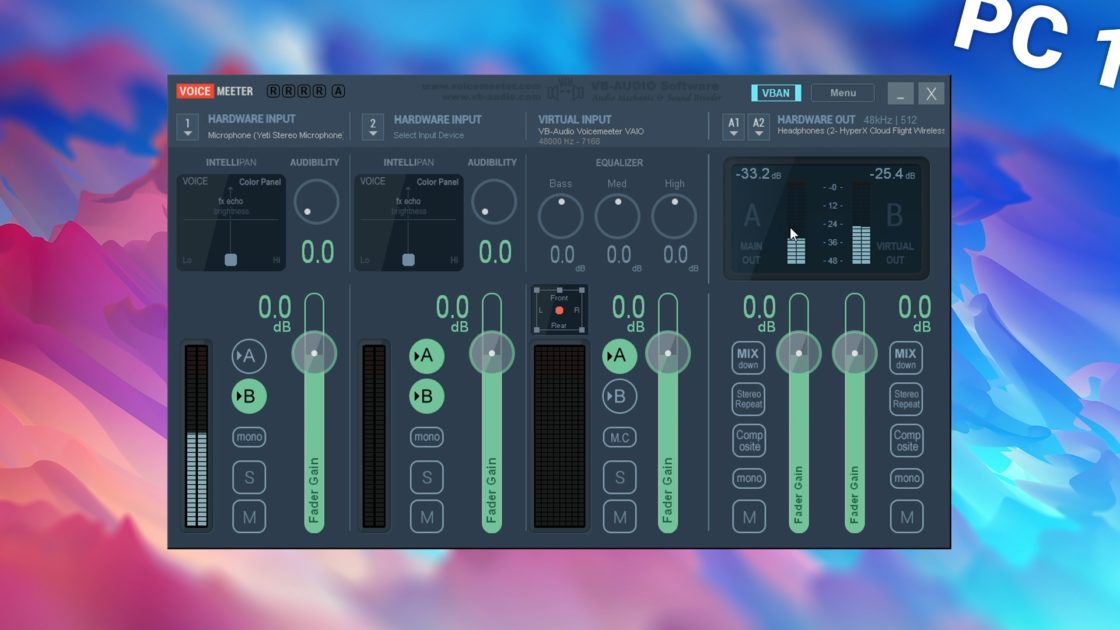Click Mix down on Virtual Out B
The width and height of the screenshot is (1120, 630).
(906, 358)
